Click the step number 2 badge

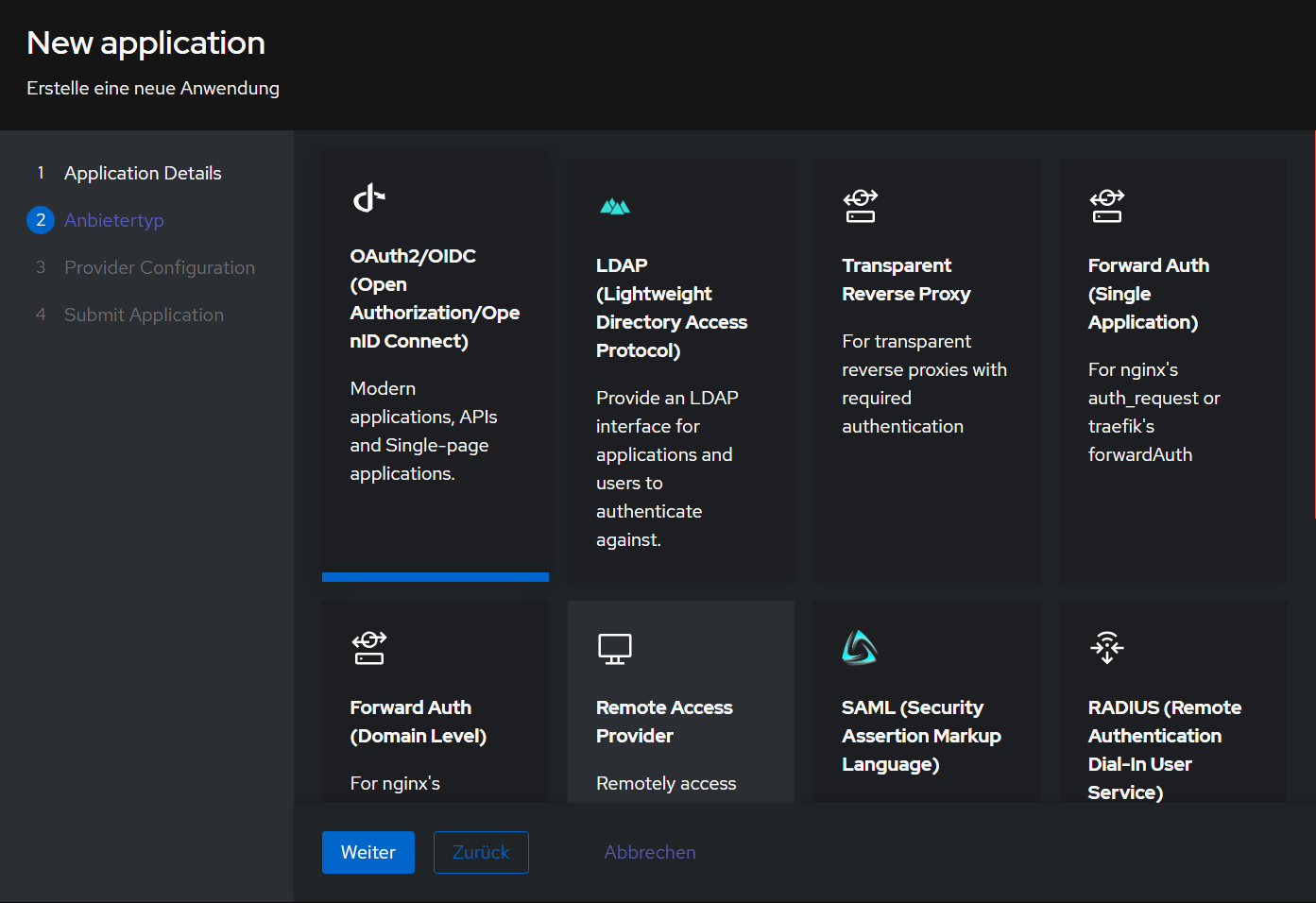(x=41, y=220)
